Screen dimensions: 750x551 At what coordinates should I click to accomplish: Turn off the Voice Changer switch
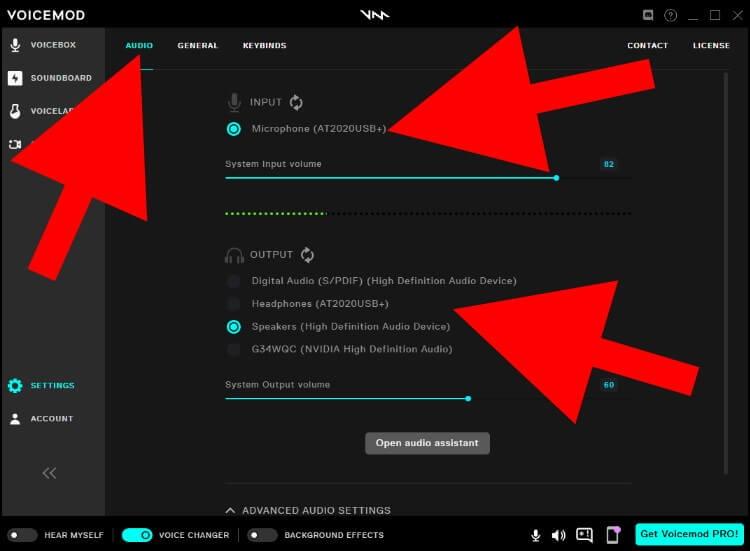[137, 535]
